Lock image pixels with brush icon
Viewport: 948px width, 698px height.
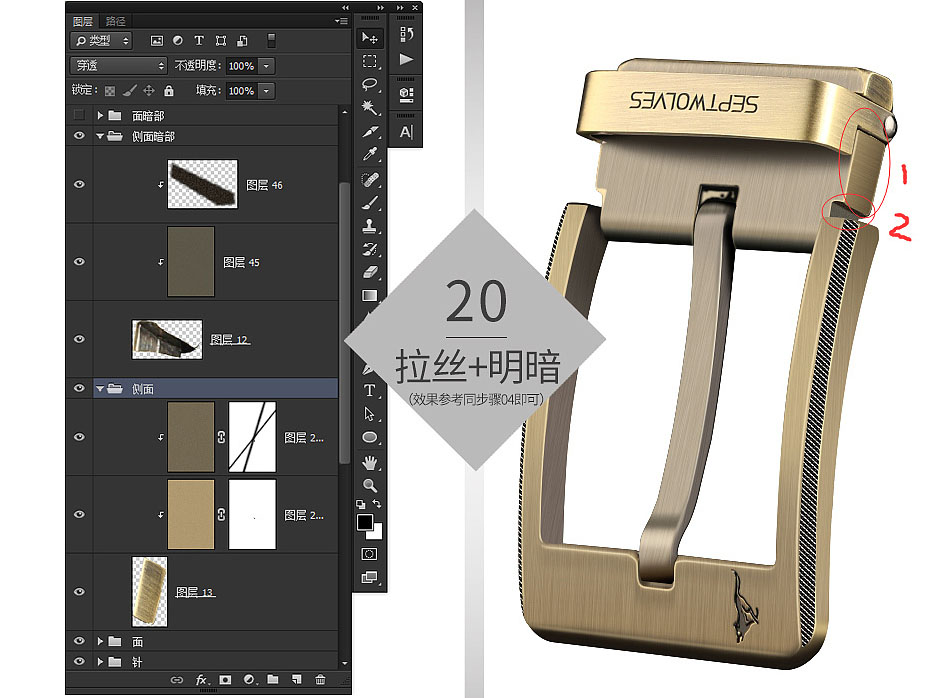coord(129,91)
